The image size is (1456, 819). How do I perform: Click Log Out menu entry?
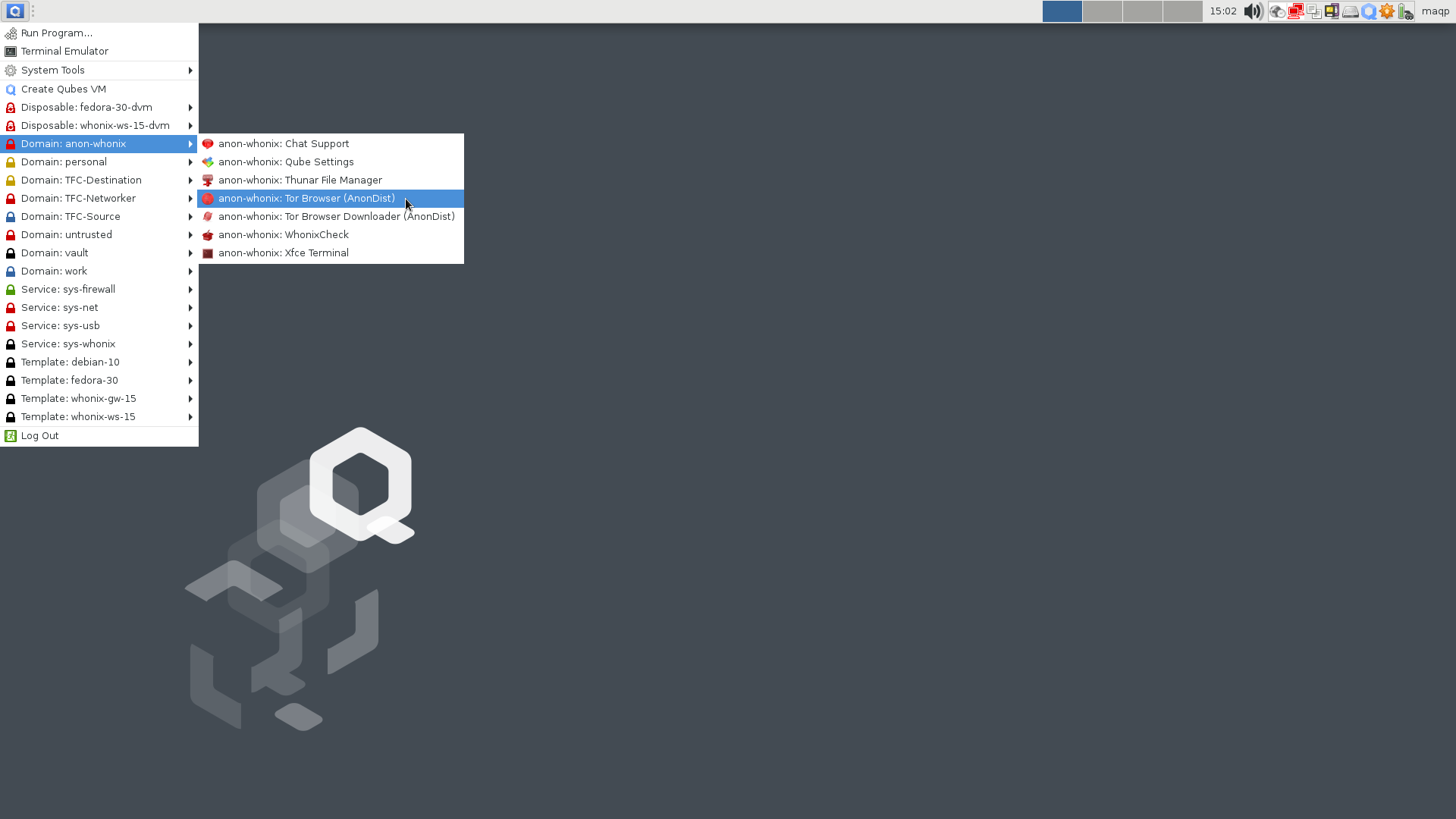click(39, 436)
